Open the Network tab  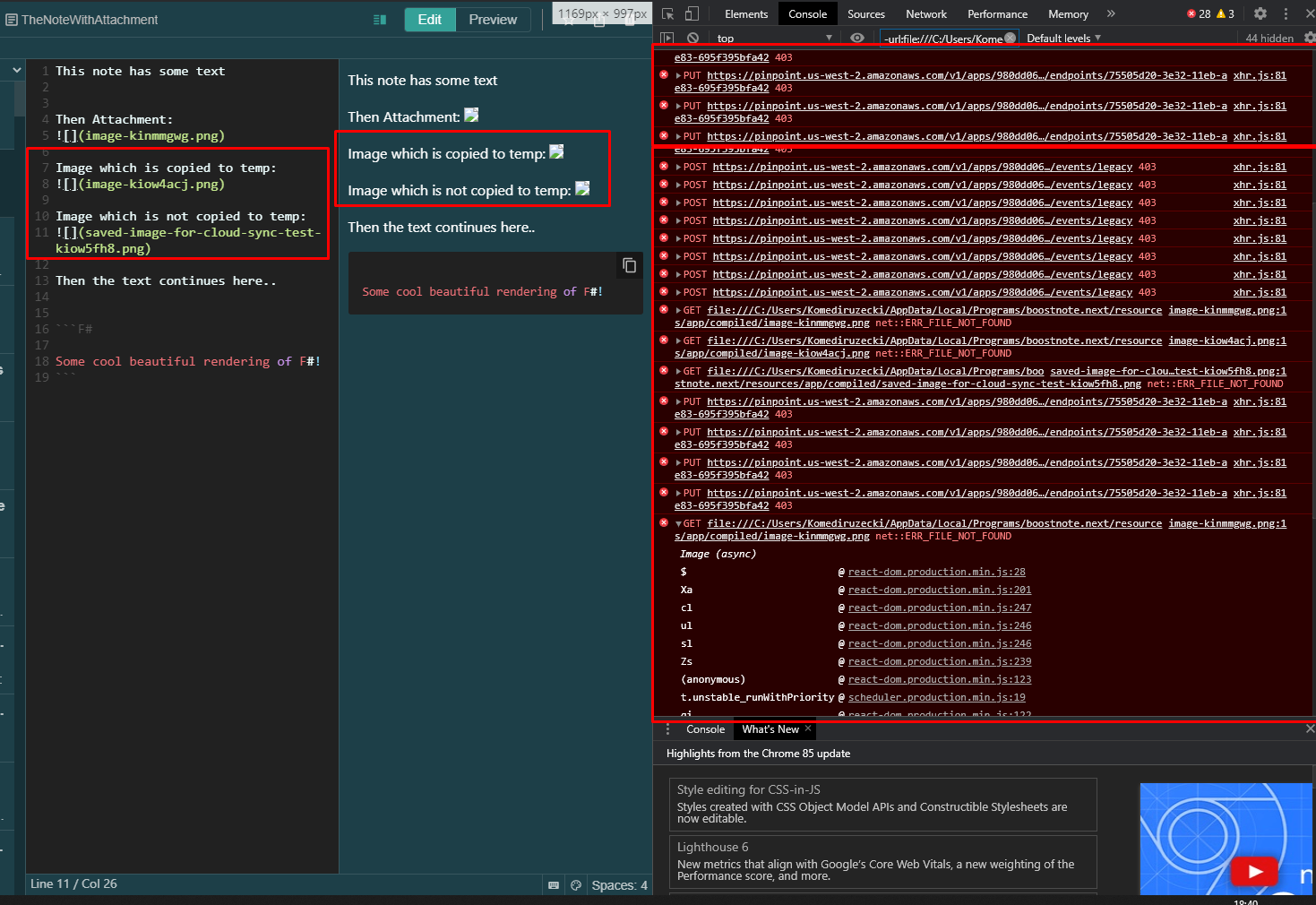tap(926, 13)
